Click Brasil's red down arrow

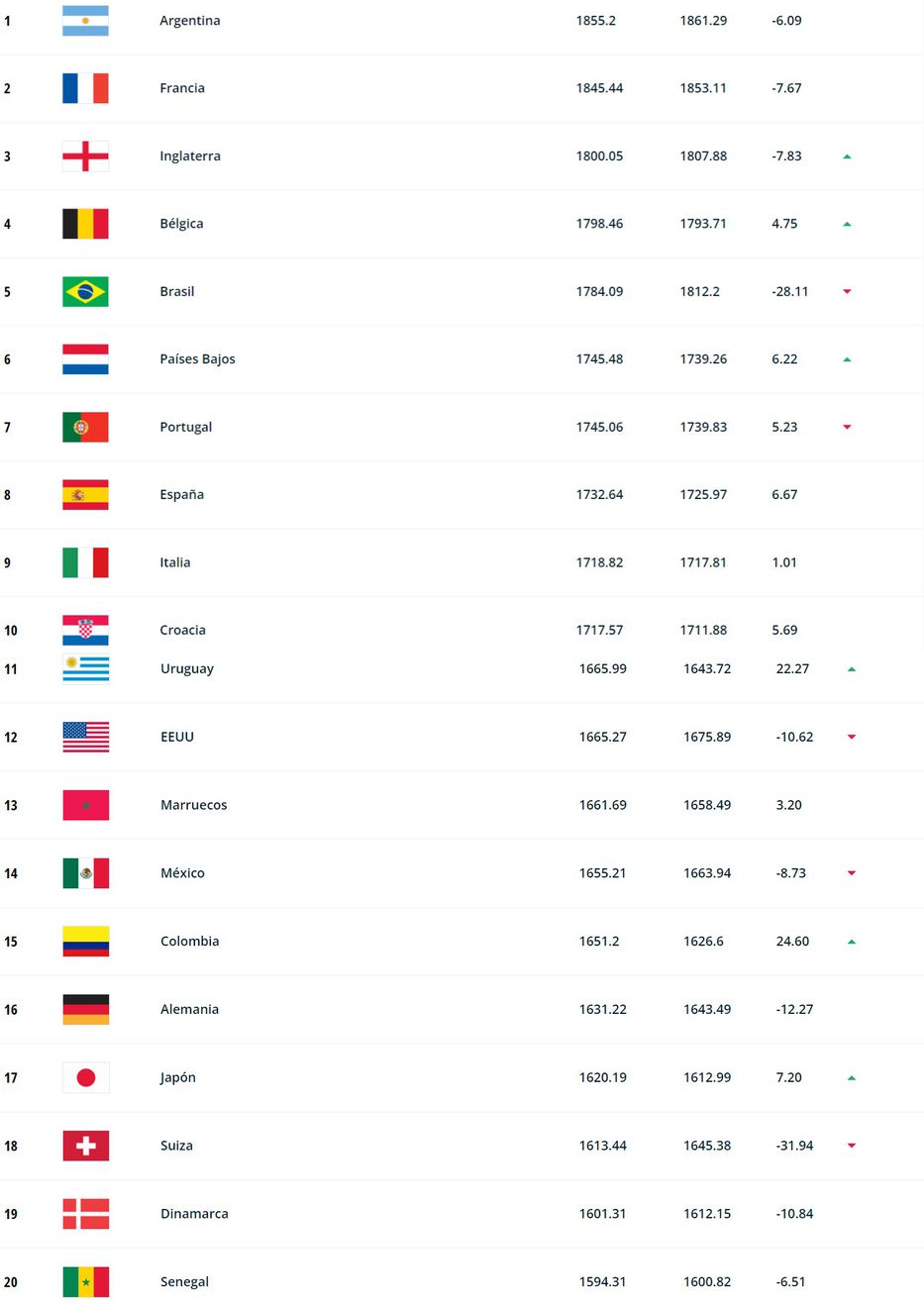coord(847,292)
